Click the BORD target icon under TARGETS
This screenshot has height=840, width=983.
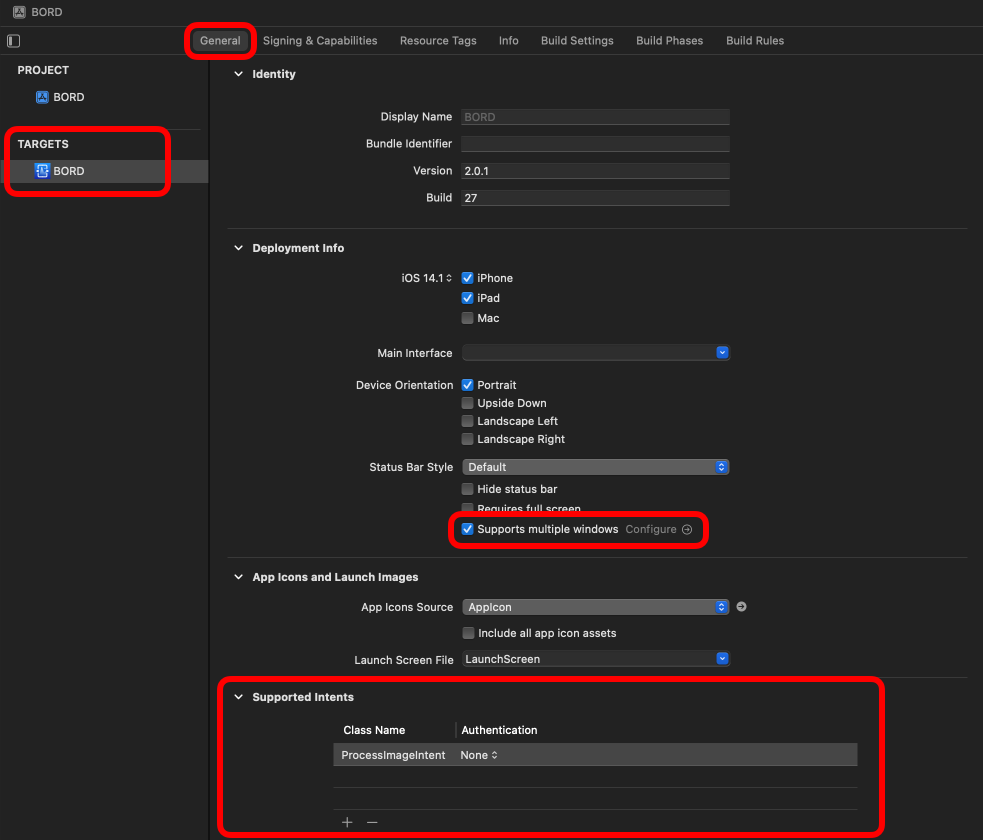(42, 171)
